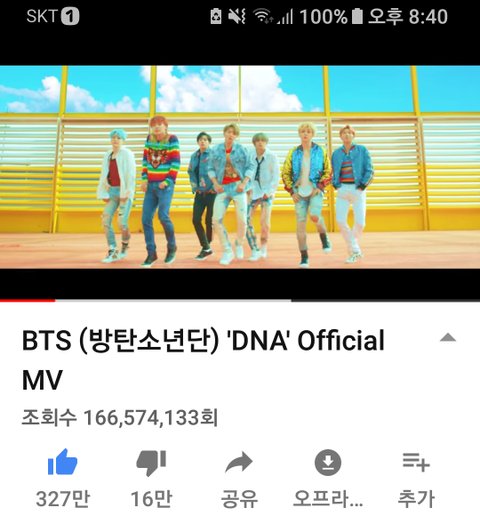Tap the blue thumbs-up like icon

coord(63,462)
